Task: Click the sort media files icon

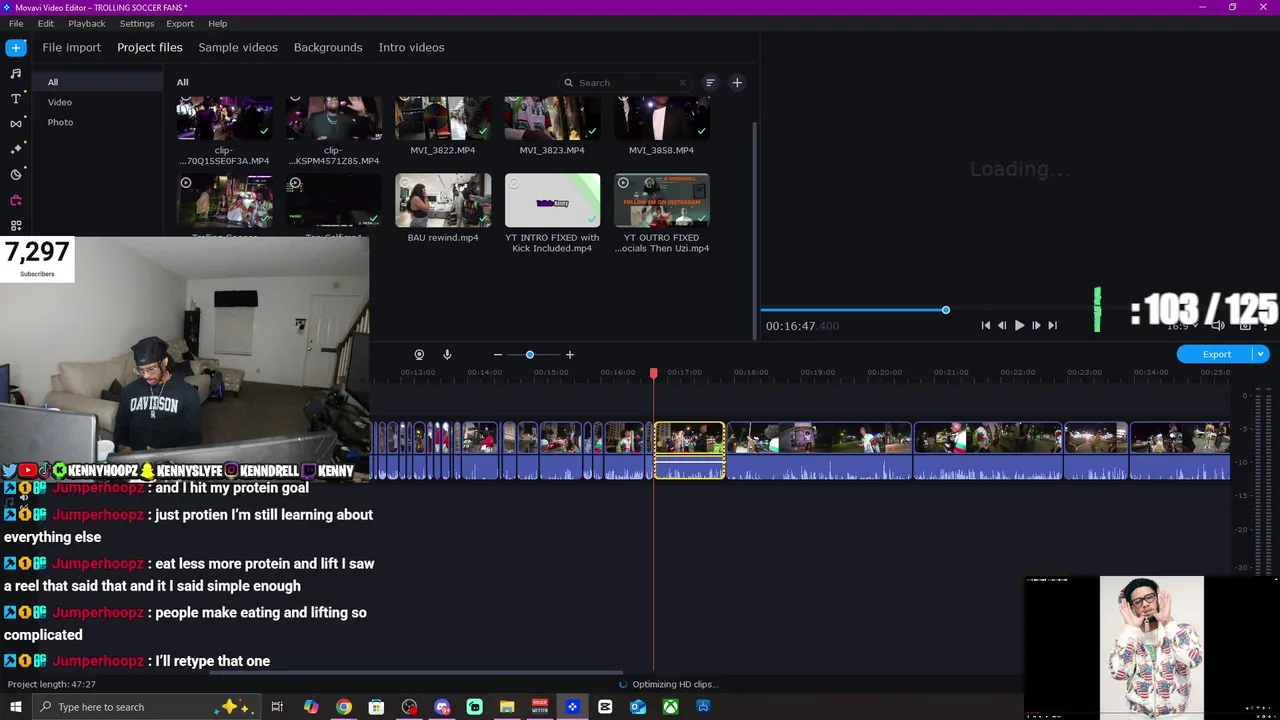Action: pyautogui.click(x=710, y=83)
